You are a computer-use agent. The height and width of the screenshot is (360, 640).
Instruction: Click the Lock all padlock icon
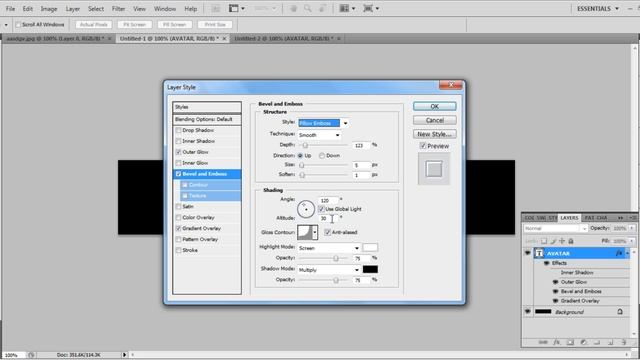[571, 241]
